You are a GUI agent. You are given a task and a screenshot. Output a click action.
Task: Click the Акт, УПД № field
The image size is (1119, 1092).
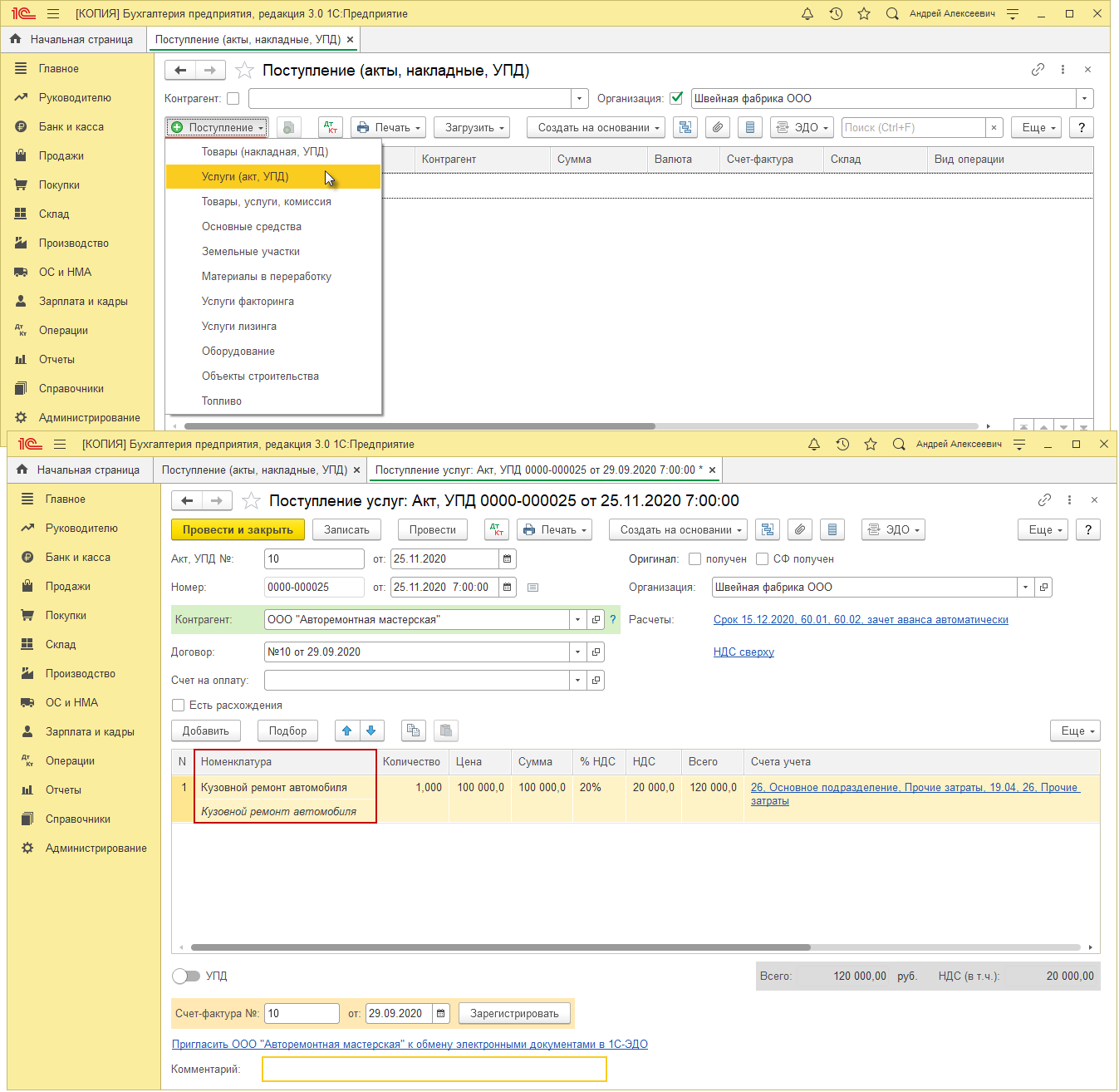tap(314, 558)
